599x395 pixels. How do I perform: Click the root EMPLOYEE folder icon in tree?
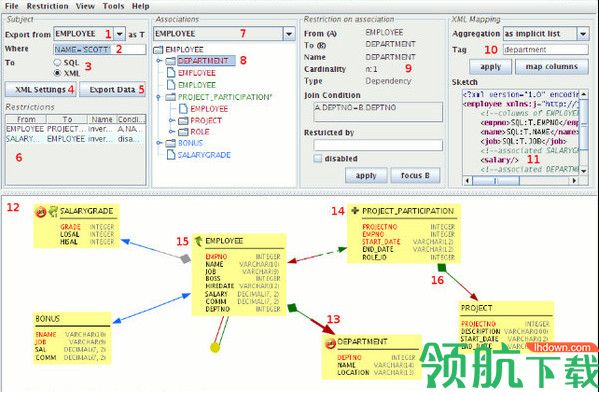point(159,50)
